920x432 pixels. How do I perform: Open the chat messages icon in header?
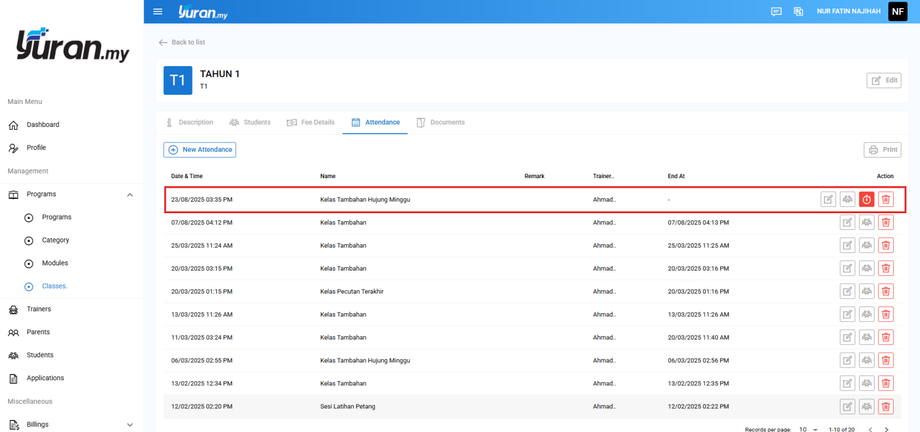click(776, 12)
